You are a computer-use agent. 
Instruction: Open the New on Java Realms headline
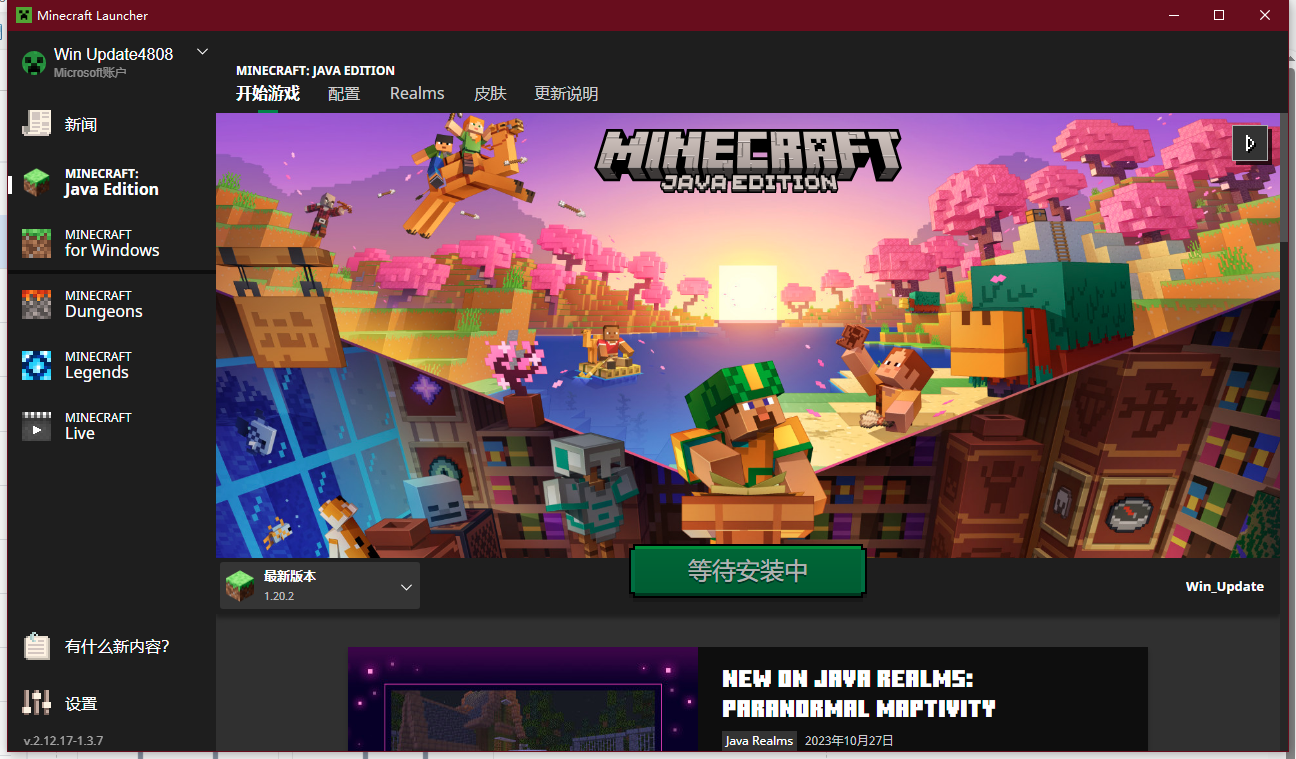(859, 694)
